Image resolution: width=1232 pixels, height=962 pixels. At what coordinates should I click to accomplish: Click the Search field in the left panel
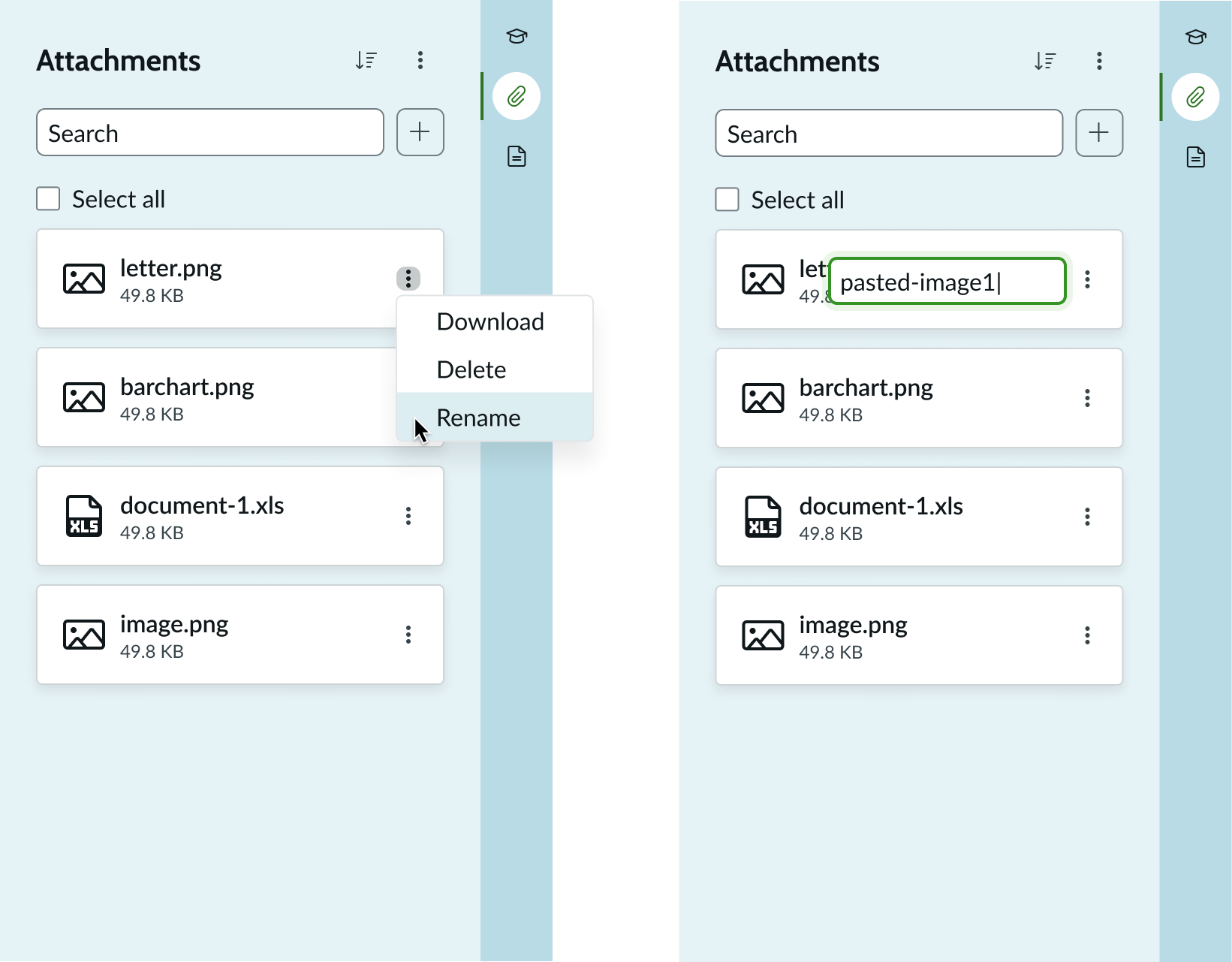[x=210, y=133]
